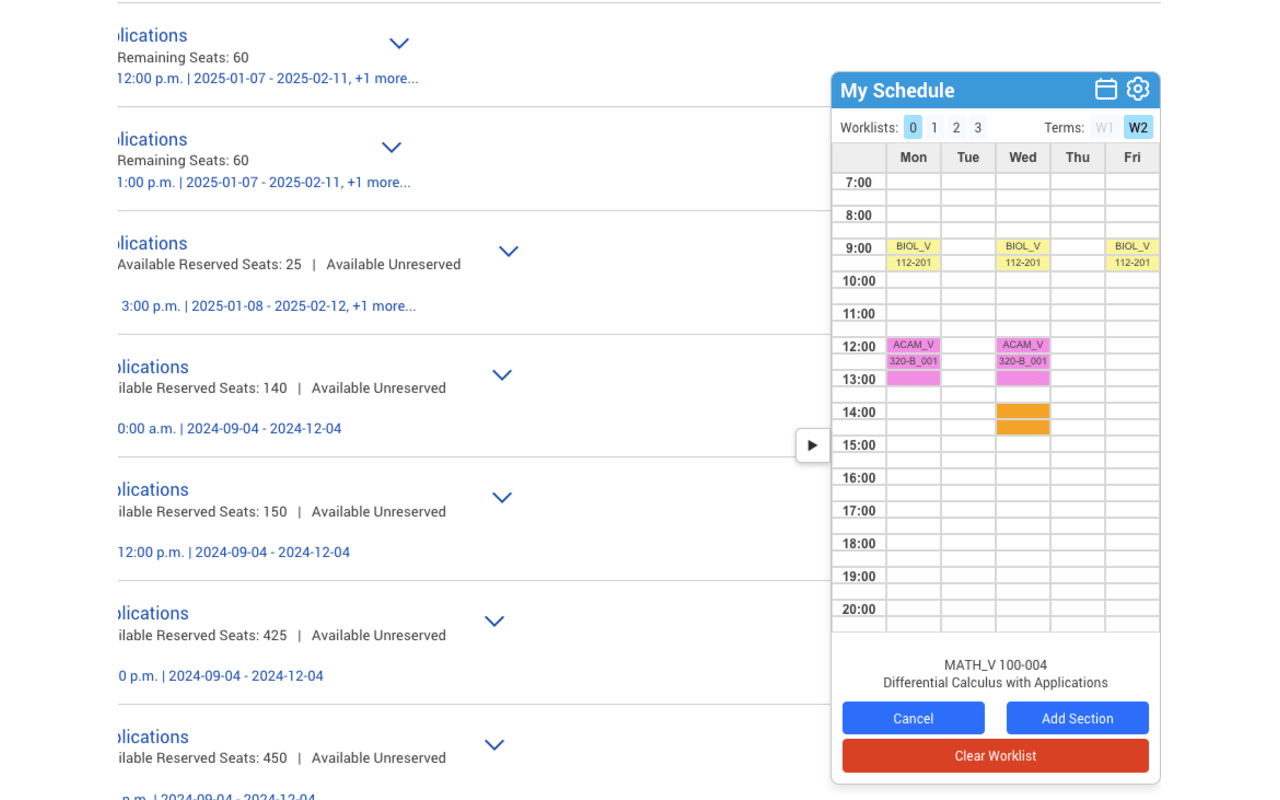Click the Monday pink ACAM_V block

point(913,360)
